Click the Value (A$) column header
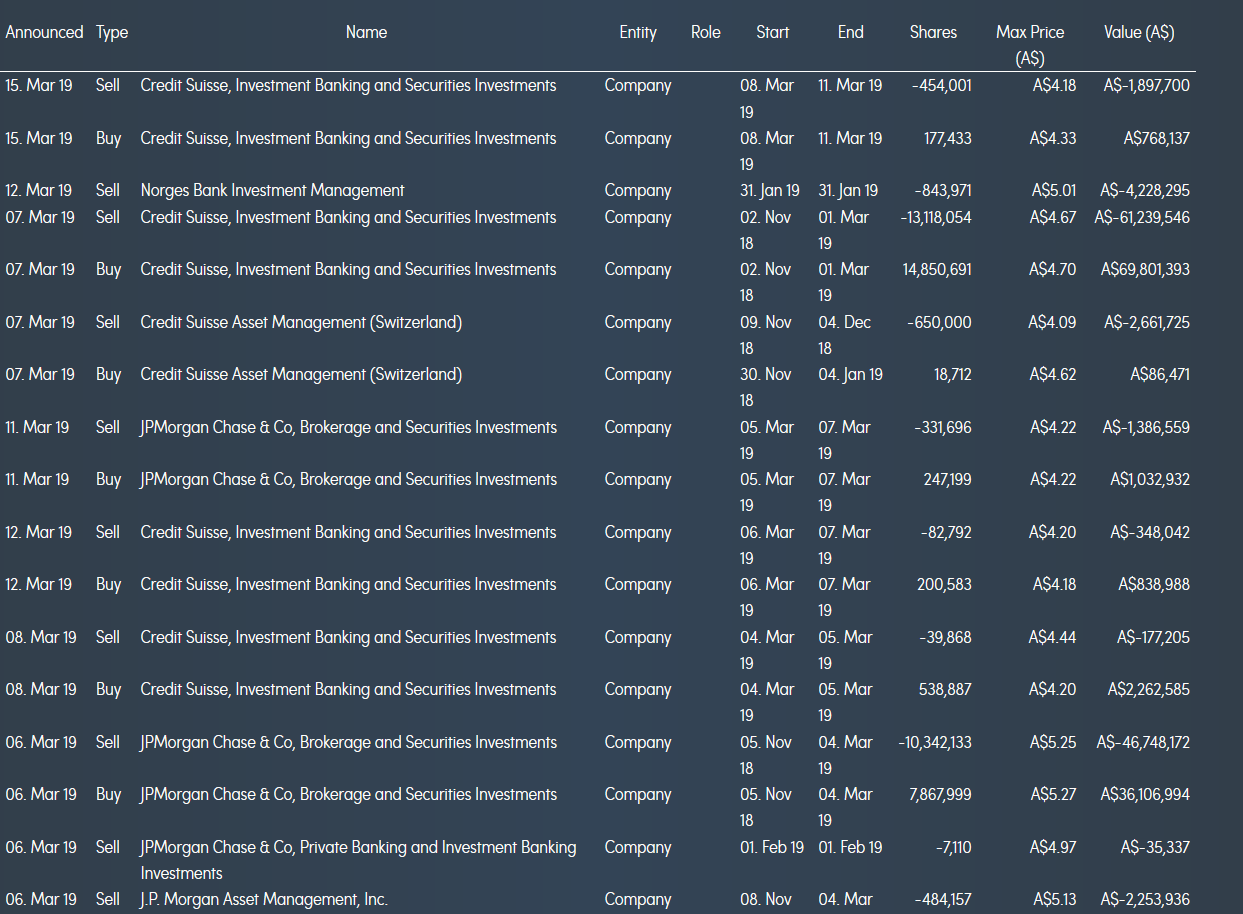 click(1139, 32)
